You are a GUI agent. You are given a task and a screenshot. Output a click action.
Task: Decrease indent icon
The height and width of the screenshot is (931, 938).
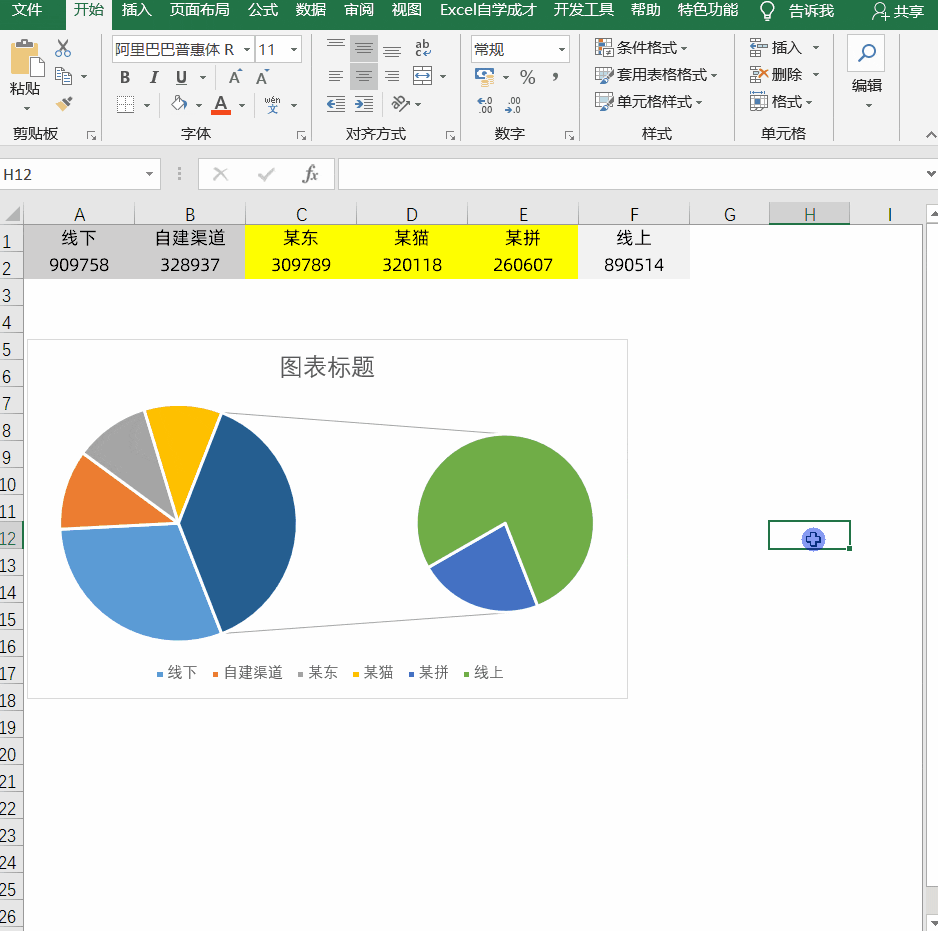[x=336, y=104]
